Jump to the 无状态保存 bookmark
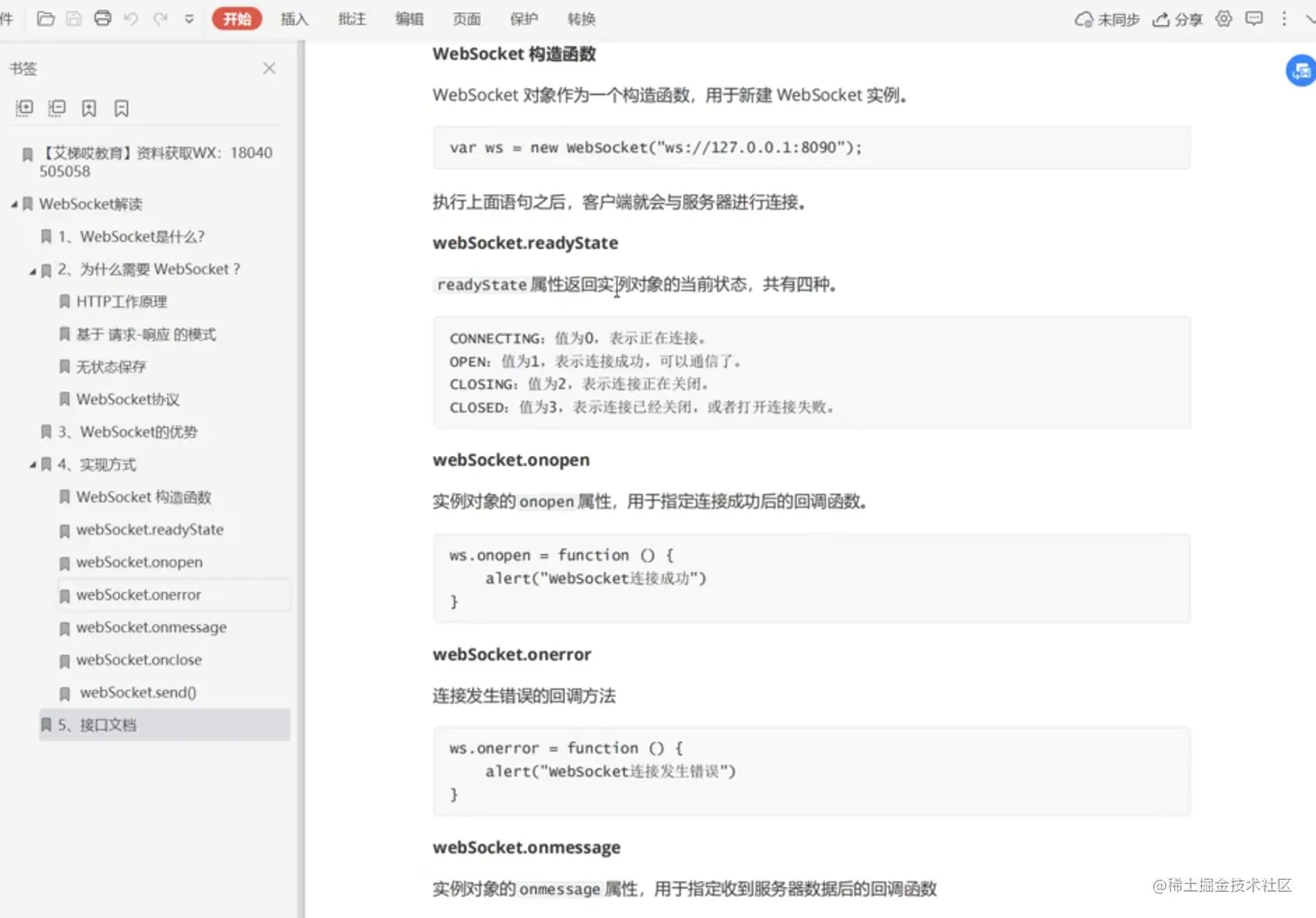Screen dimensions: 1316x918 click(111, 367)
